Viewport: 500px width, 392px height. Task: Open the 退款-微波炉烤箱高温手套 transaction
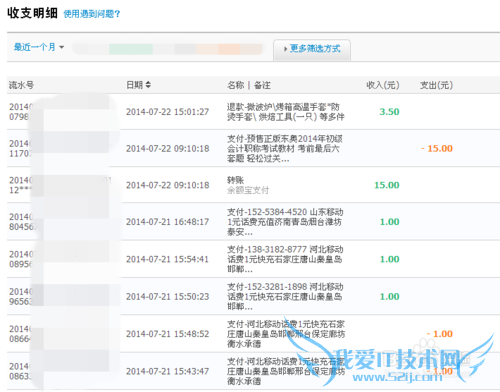[x=286, y=112]
